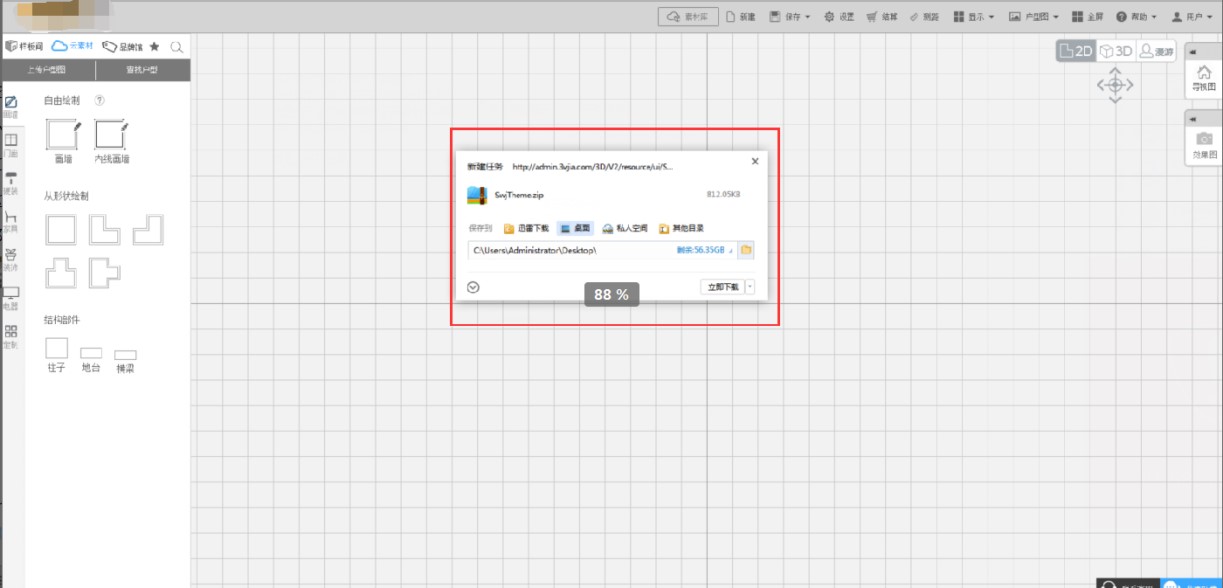Select the 测距 measure tool

coord(925,17)
